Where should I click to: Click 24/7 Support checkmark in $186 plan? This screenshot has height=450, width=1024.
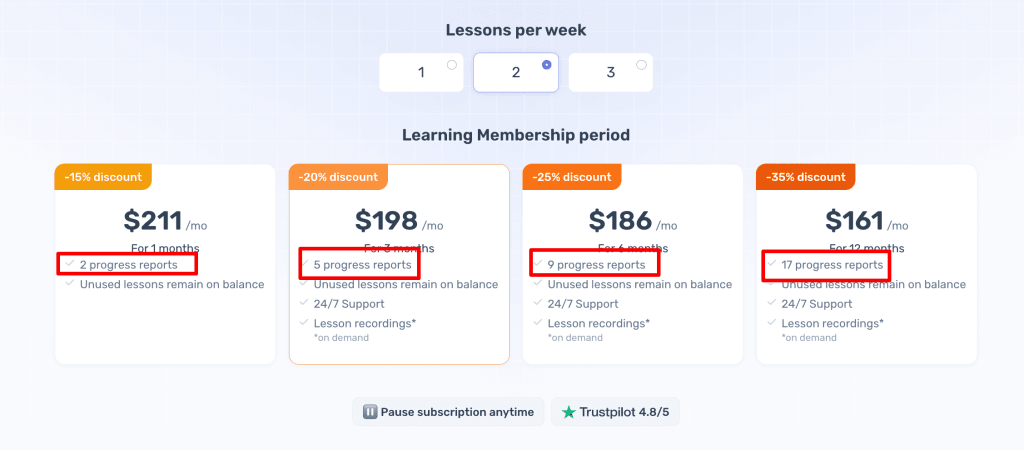[x=537, y=303]
